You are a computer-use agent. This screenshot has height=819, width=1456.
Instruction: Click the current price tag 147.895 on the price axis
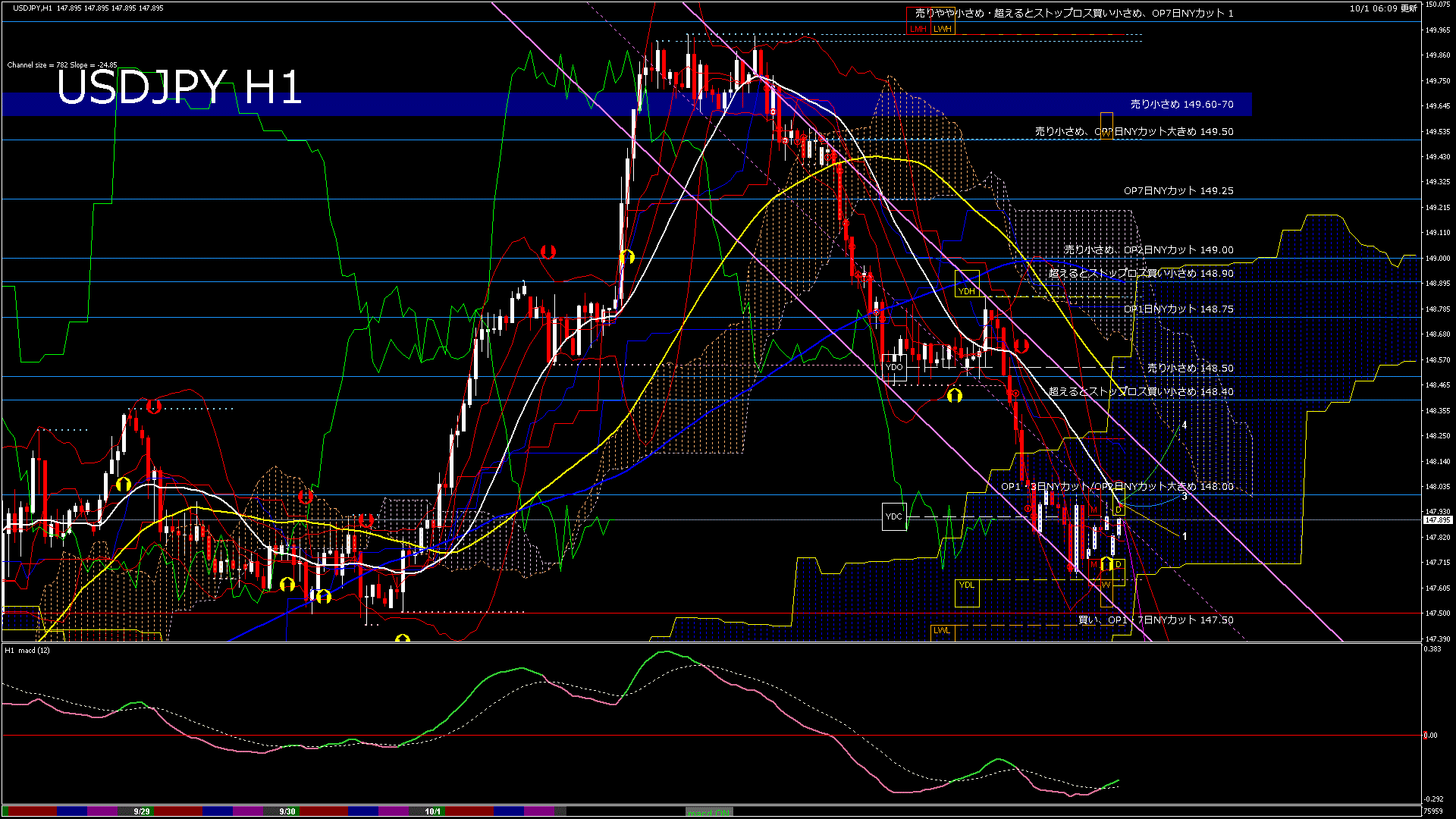click(x=1437, y=520)
